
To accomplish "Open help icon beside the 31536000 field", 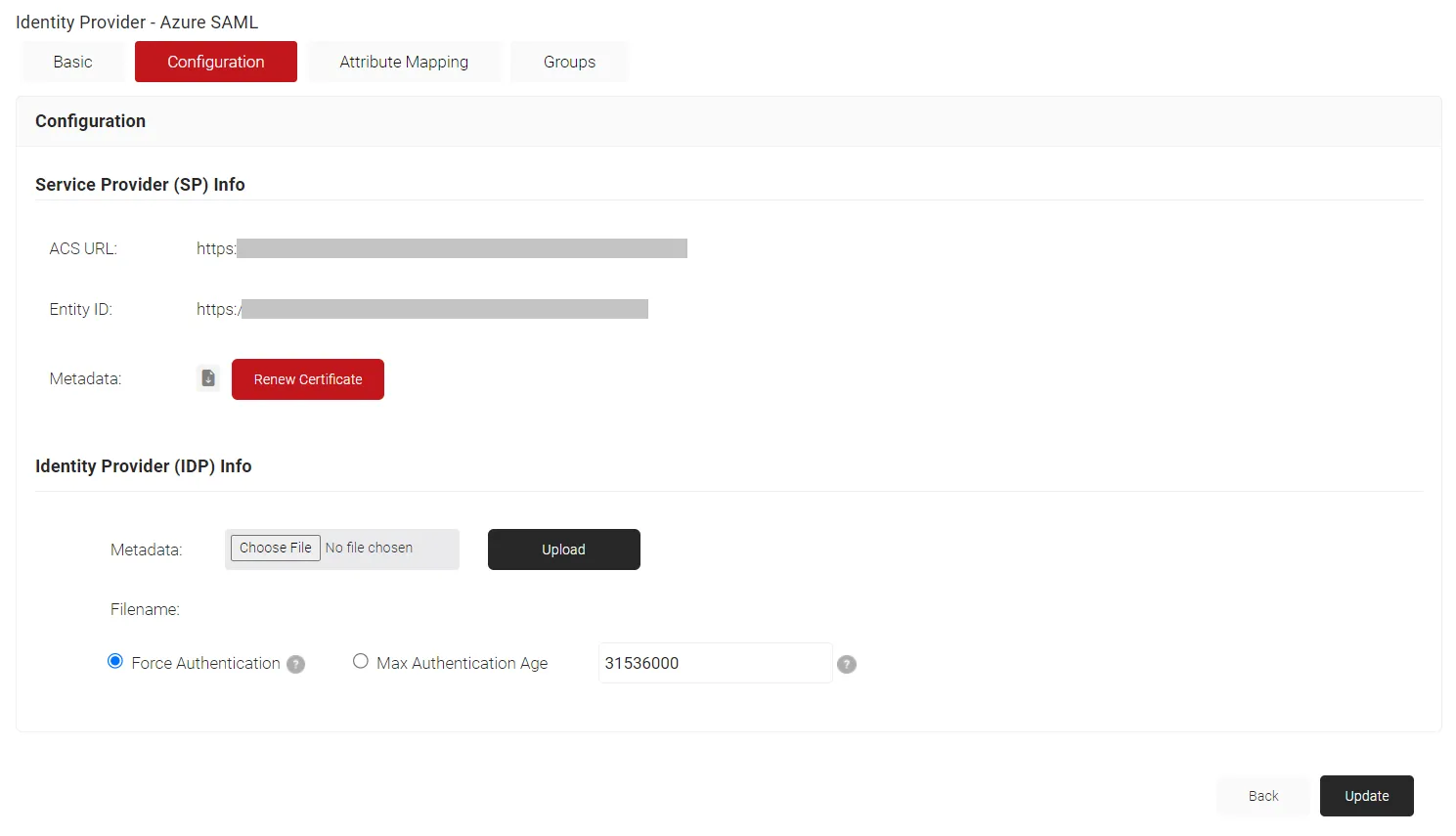I will pyautogui.click(x=847, y=664).
